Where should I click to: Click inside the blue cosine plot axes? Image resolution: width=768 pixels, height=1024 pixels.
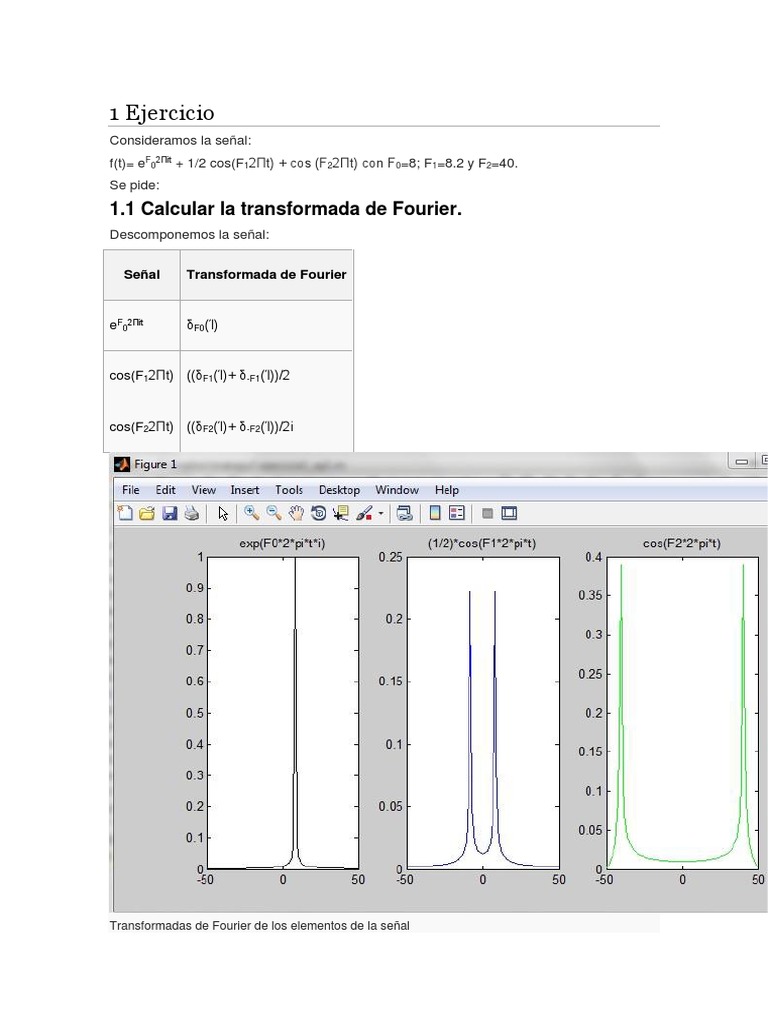tap(483, 712)
